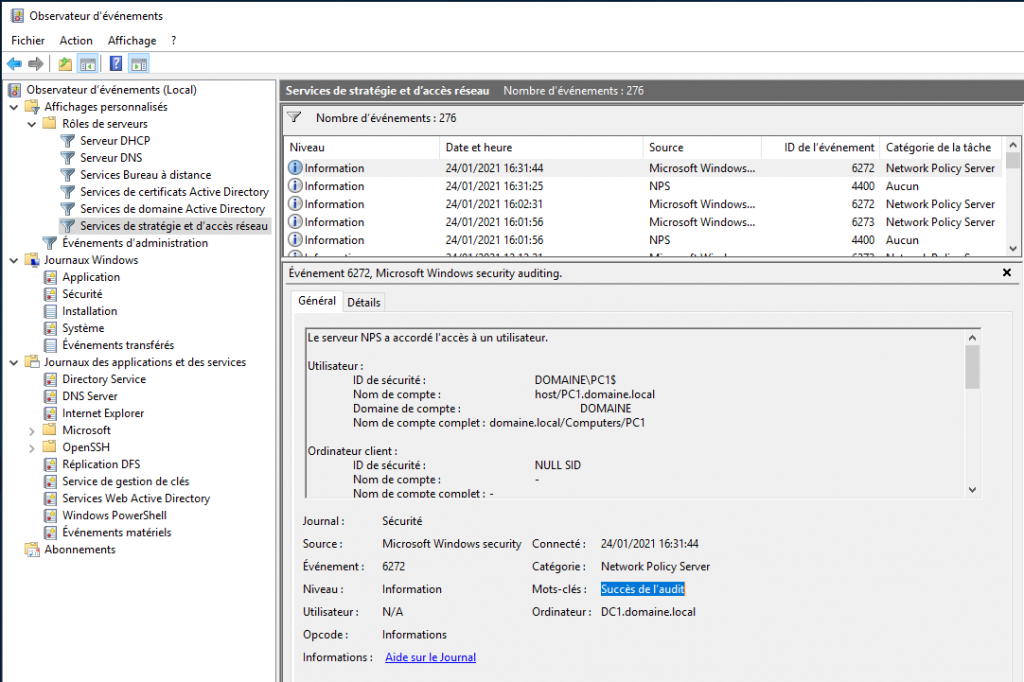Click the filter funnel icon above the event list
The width and height of the screenshot is (1024, 682).
(x=295, y=118)
